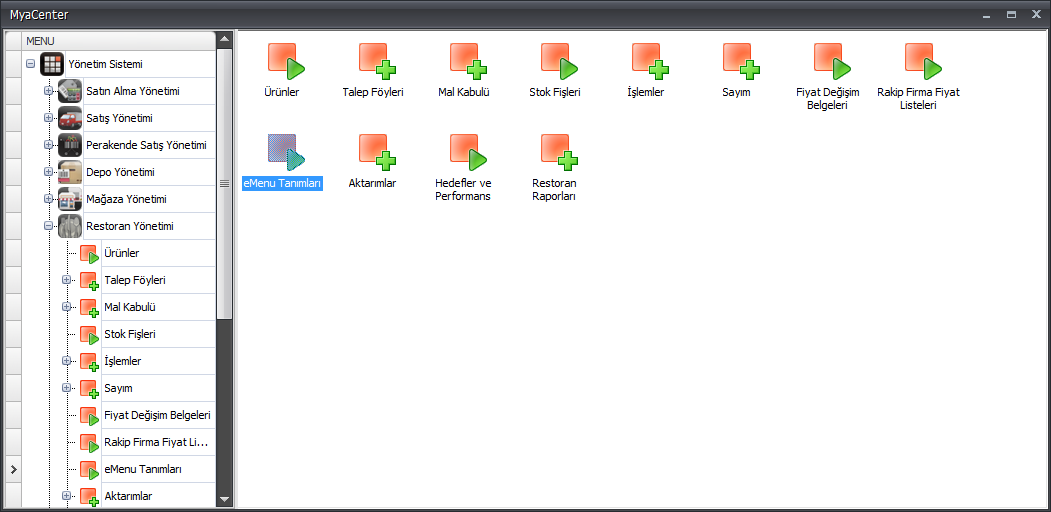Open the Fiyat Değişim Belgeleri icon in the main panel
Screen dimensions: 1051x512
coord(832,62)
